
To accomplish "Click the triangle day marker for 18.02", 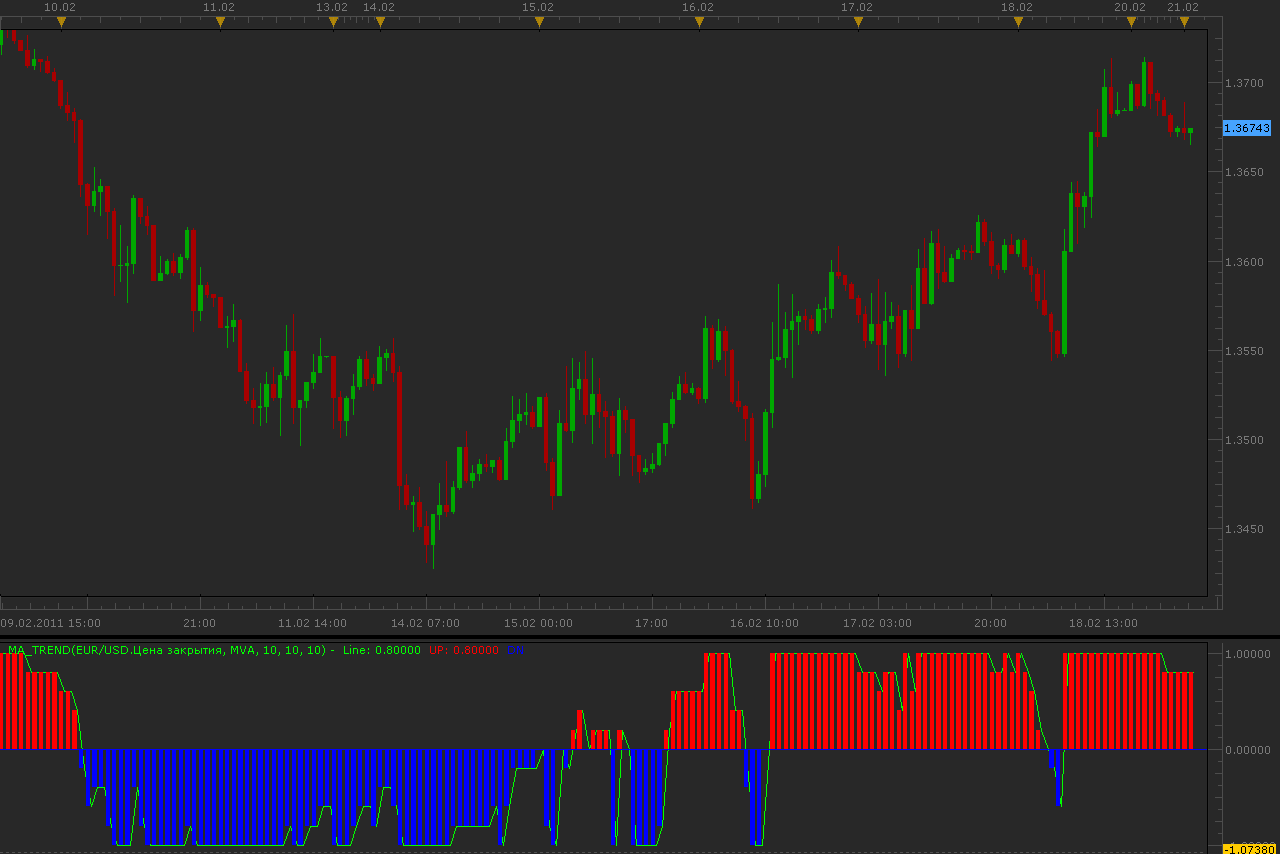I will click(x=1018, y=22).
